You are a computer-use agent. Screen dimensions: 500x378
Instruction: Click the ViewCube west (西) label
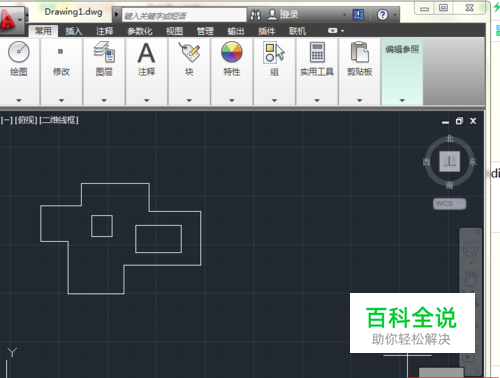click(x=426, y=162)
